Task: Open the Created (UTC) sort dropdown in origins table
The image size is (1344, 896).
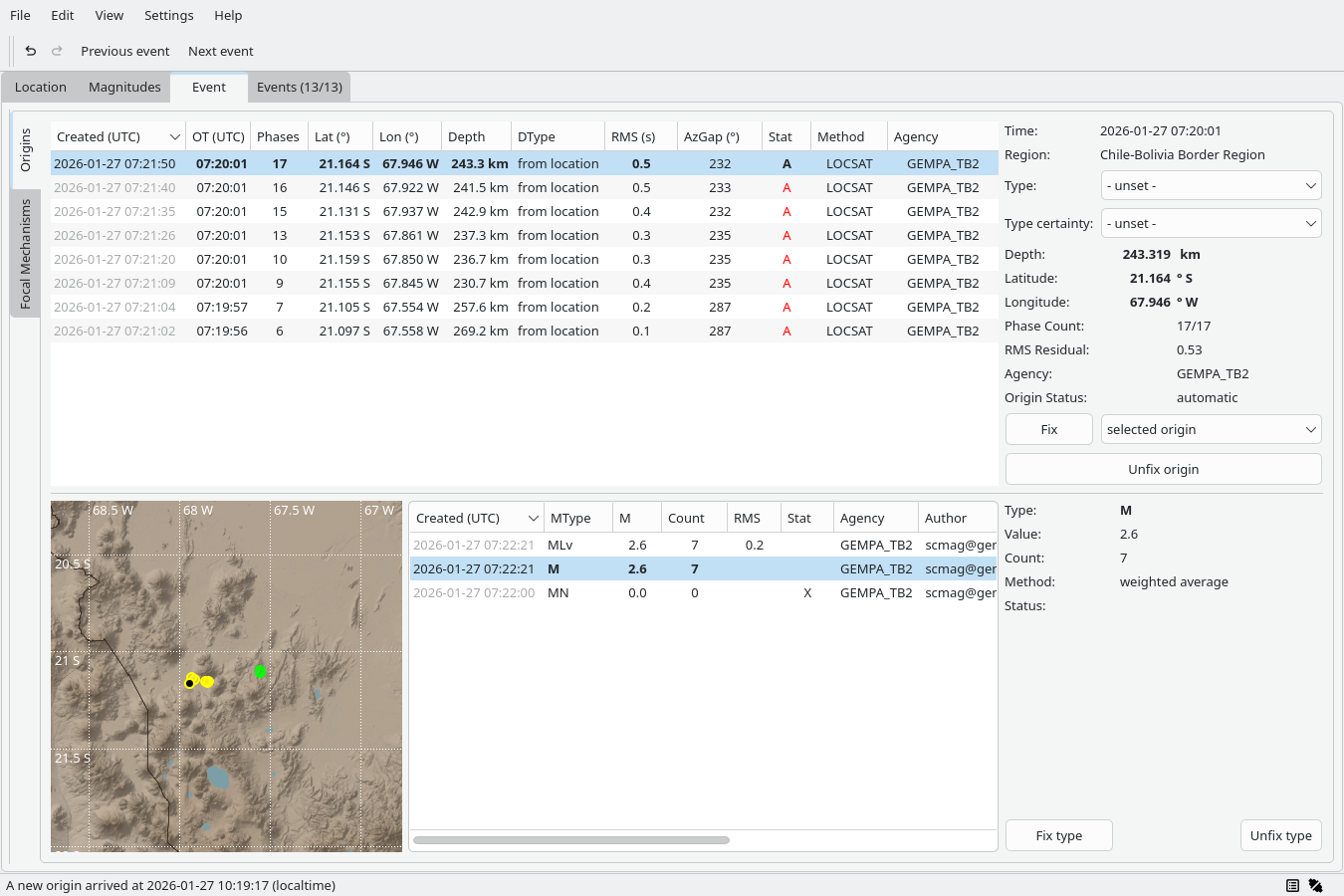Action: 174,136
